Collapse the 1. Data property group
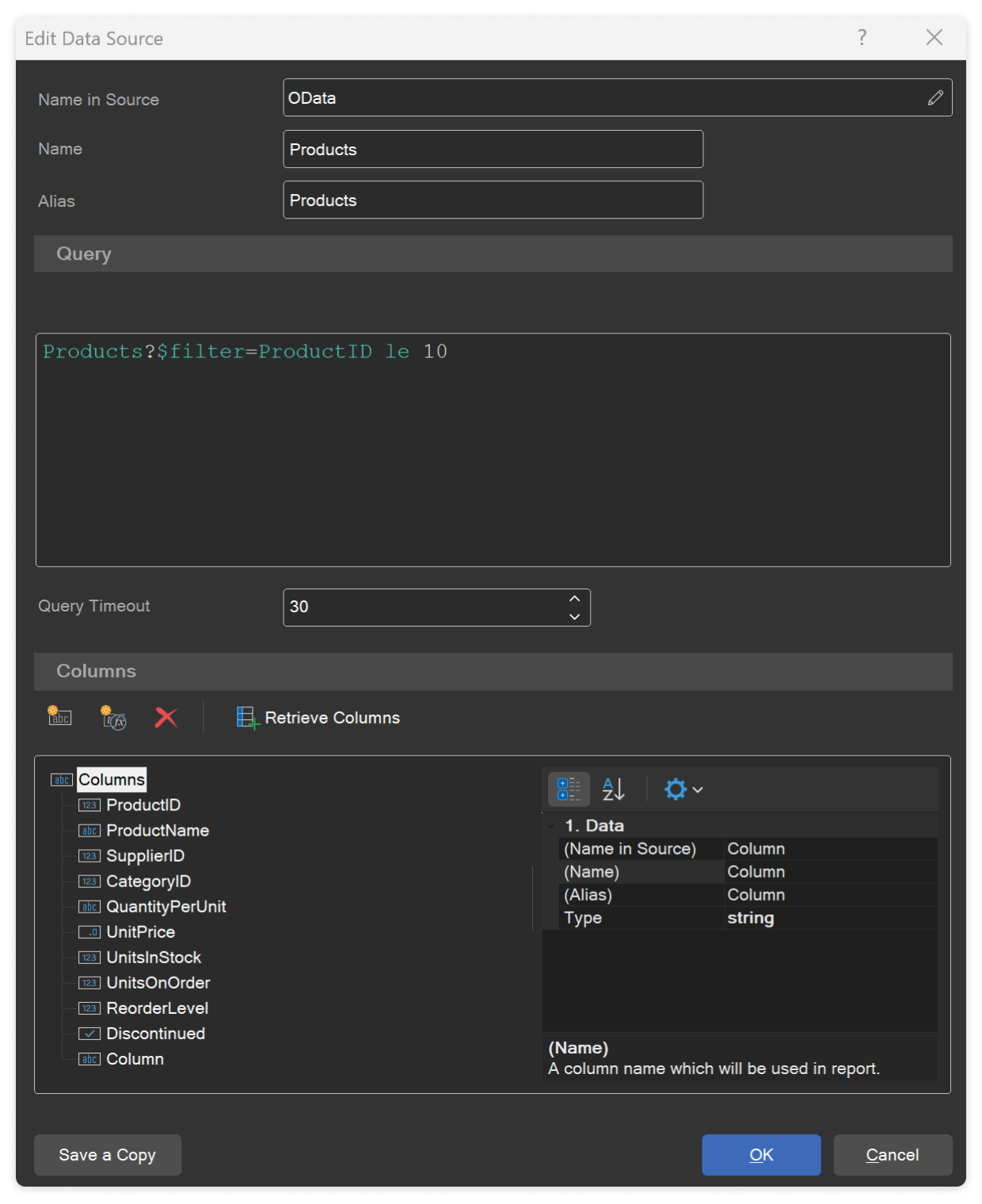Screen dimensions: 982x1204 tap(552, 825)
